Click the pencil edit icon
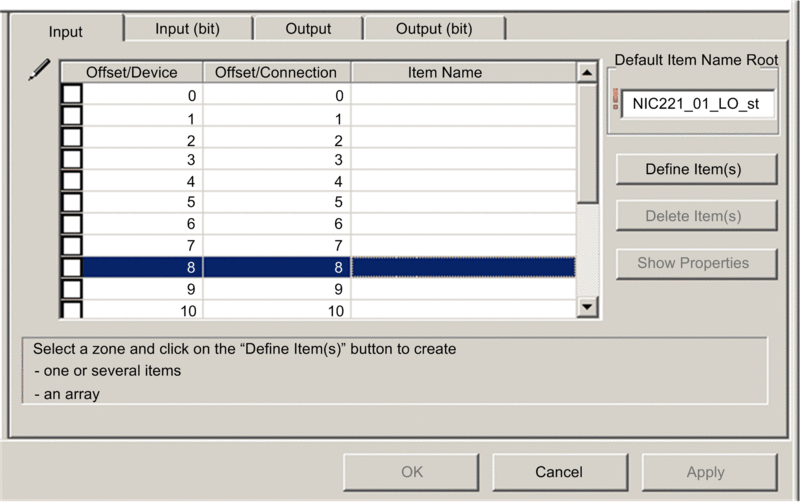The image size is (800, 502). point(39,70)
